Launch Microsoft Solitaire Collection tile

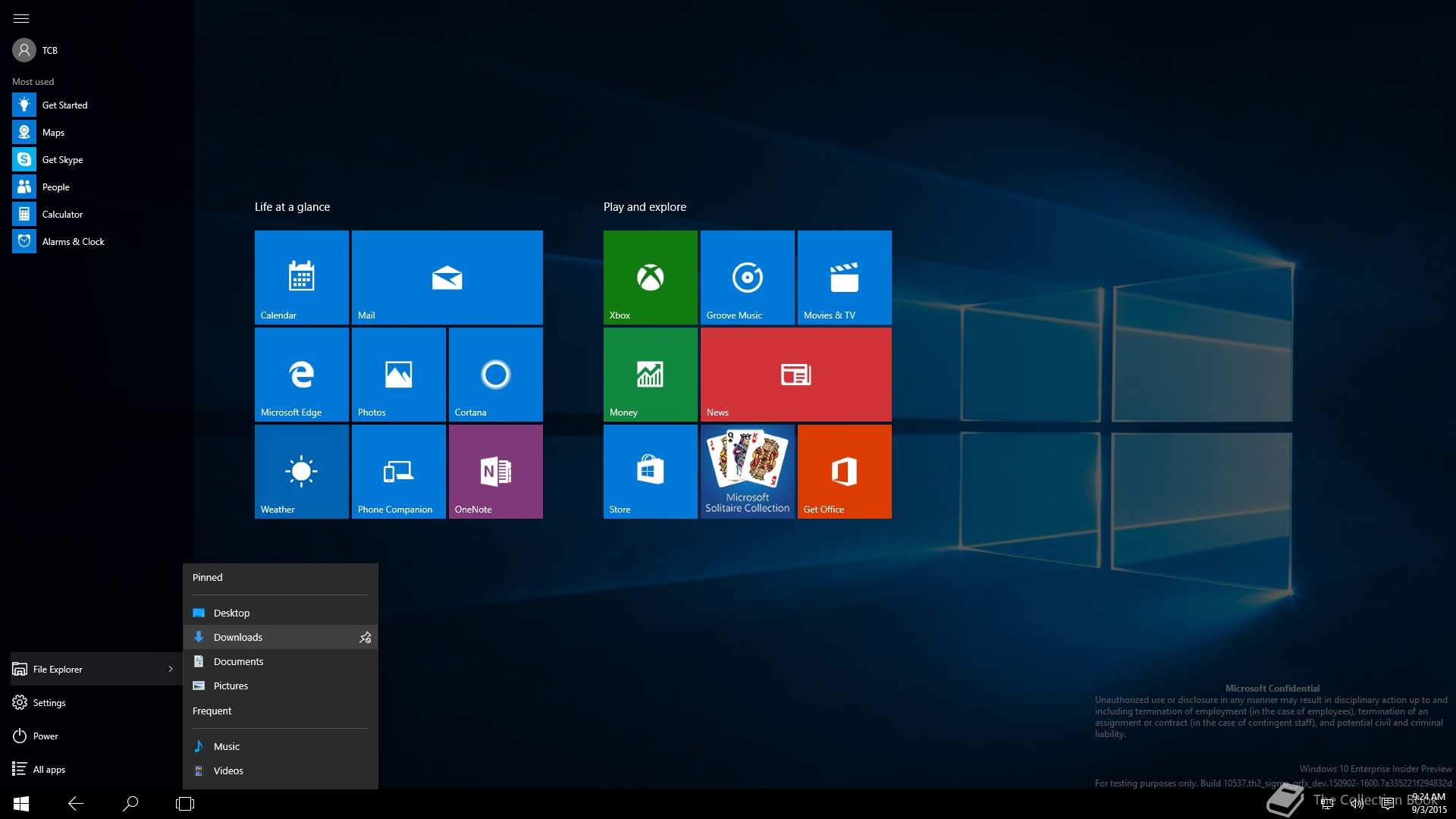(748, 472)
